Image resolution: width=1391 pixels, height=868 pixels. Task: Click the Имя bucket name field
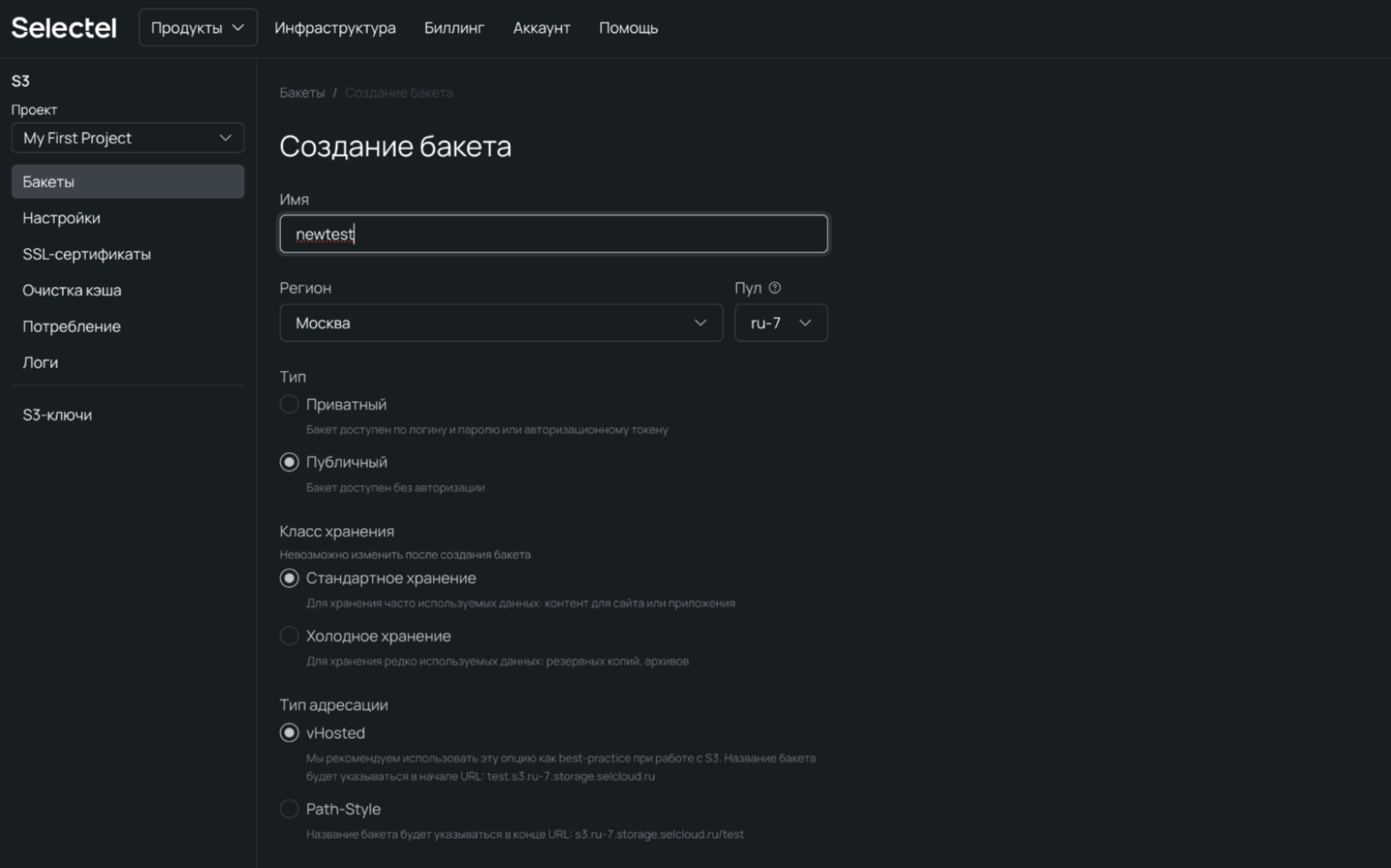point(553,234)
